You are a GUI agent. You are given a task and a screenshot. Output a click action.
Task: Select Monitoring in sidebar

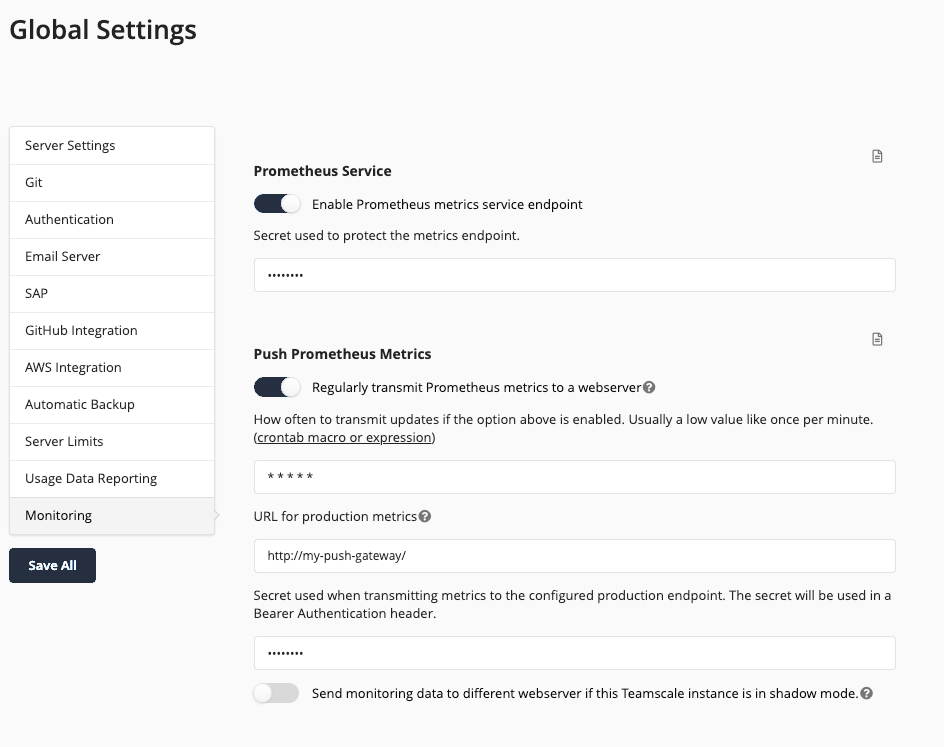[x=112, y=516]
